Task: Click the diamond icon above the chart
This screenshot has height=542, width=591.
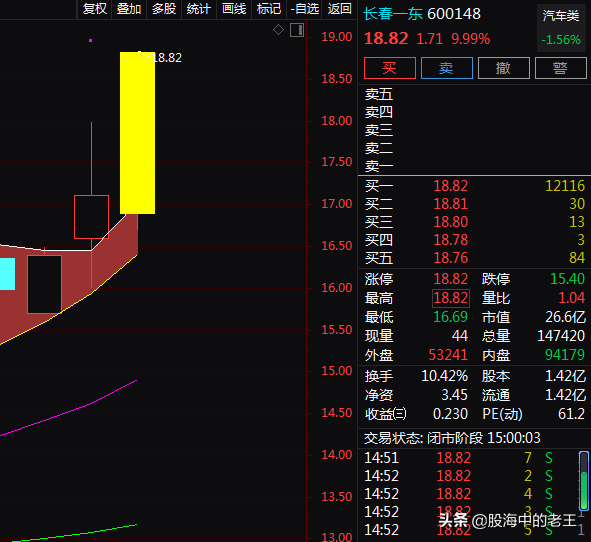Action: [x=278, y=29]
